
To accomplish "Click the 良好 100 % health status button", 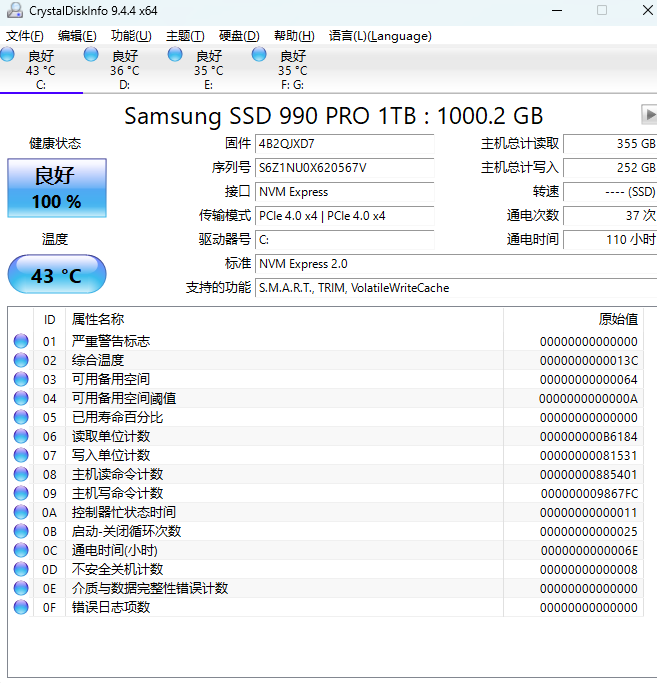I will pos(57,188).
